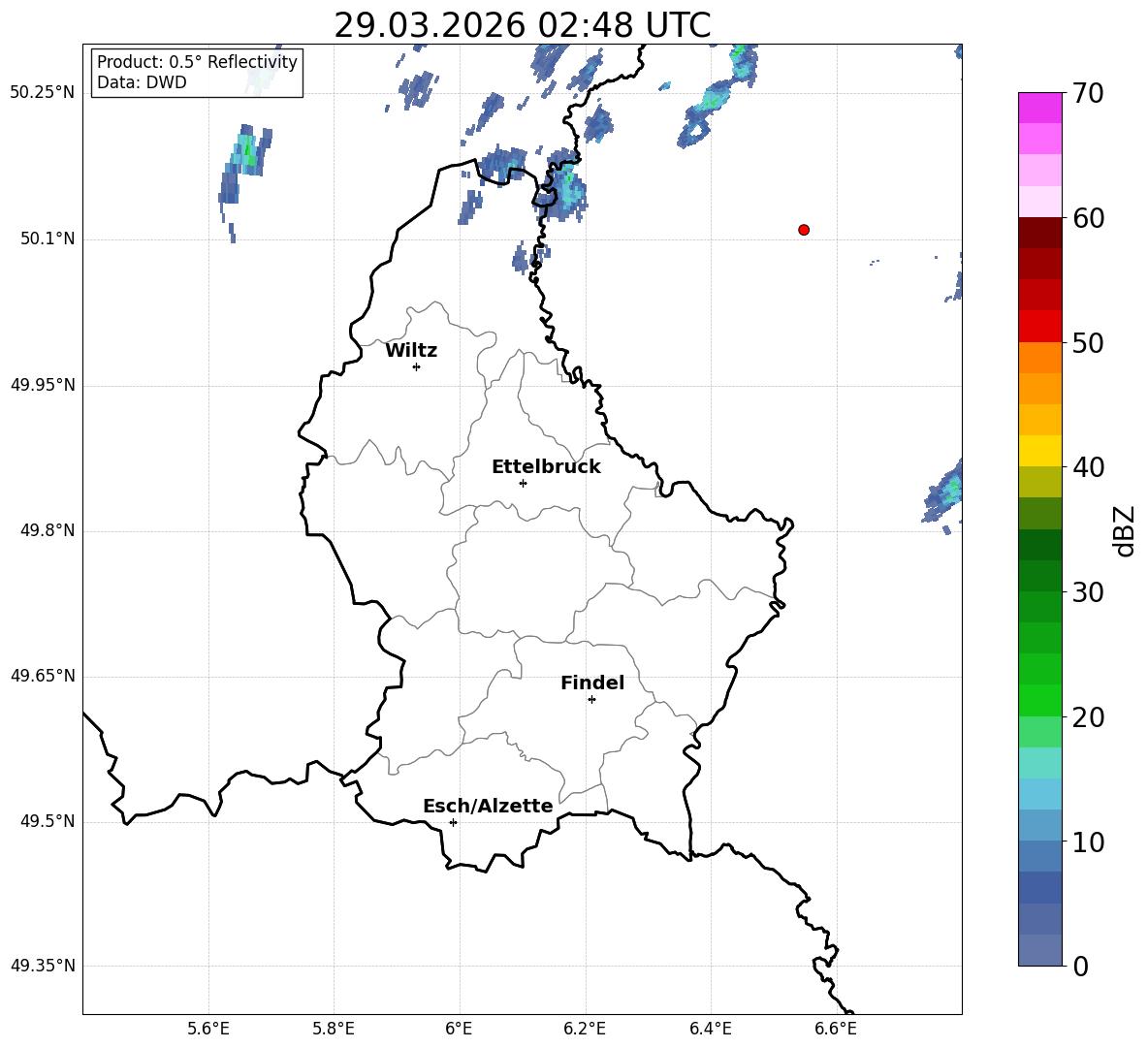Click the bright red colorbar segment near 50
This screenshot has height=1048, width=1148.
[x=1040, y=327]
